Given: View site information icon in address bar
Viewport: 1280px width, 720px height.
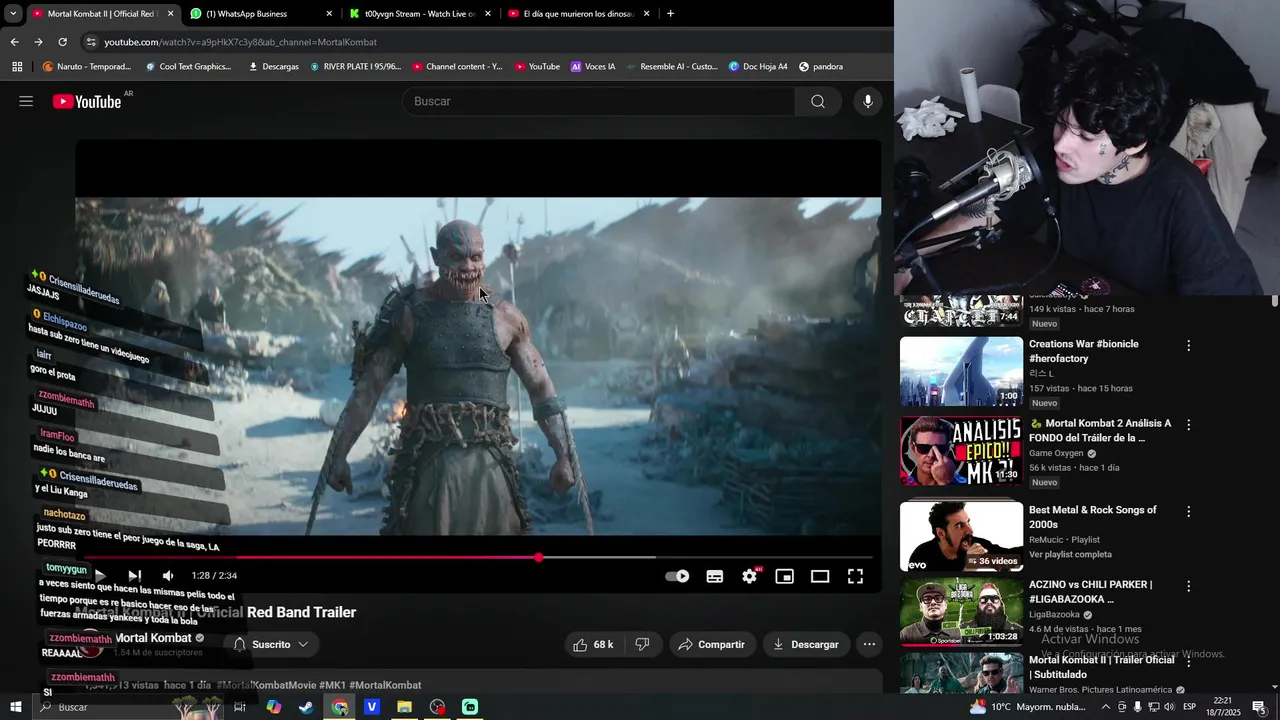Looking at the screenshot, I should (x=91, y=42).
